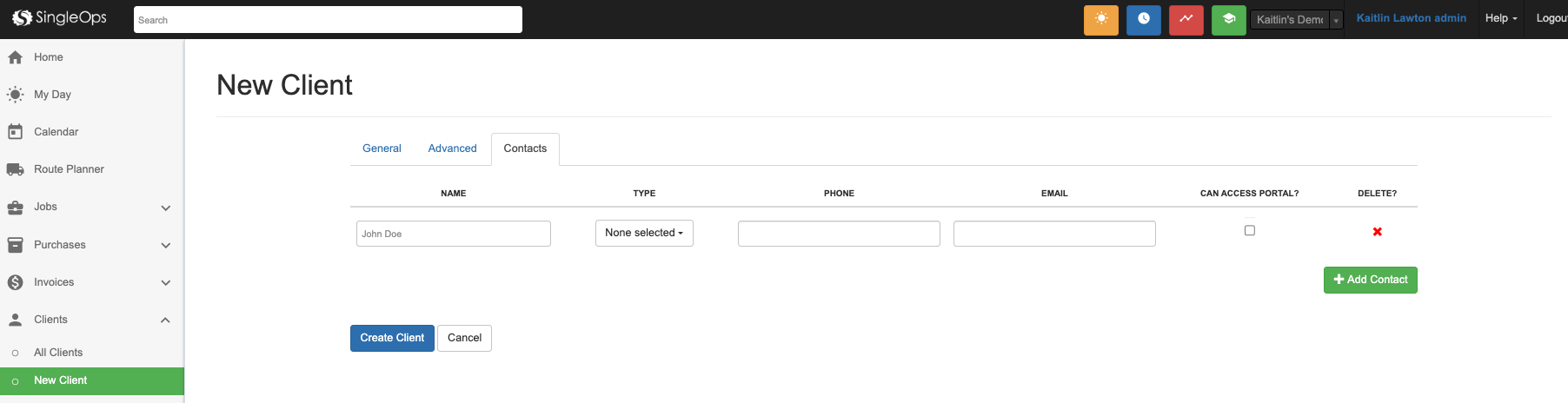
Task: Click the red X delete contact icon
Action: (x=1377, y=232)
